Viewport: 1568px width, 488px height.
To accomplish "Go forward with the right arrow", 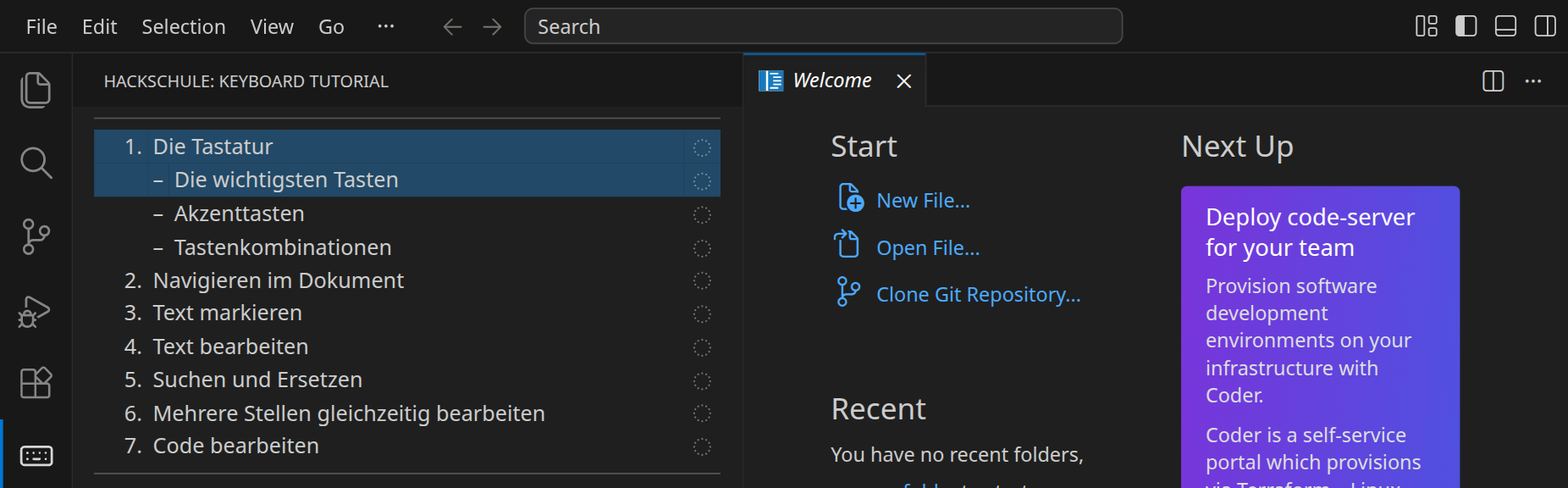I will click(492, 27).
